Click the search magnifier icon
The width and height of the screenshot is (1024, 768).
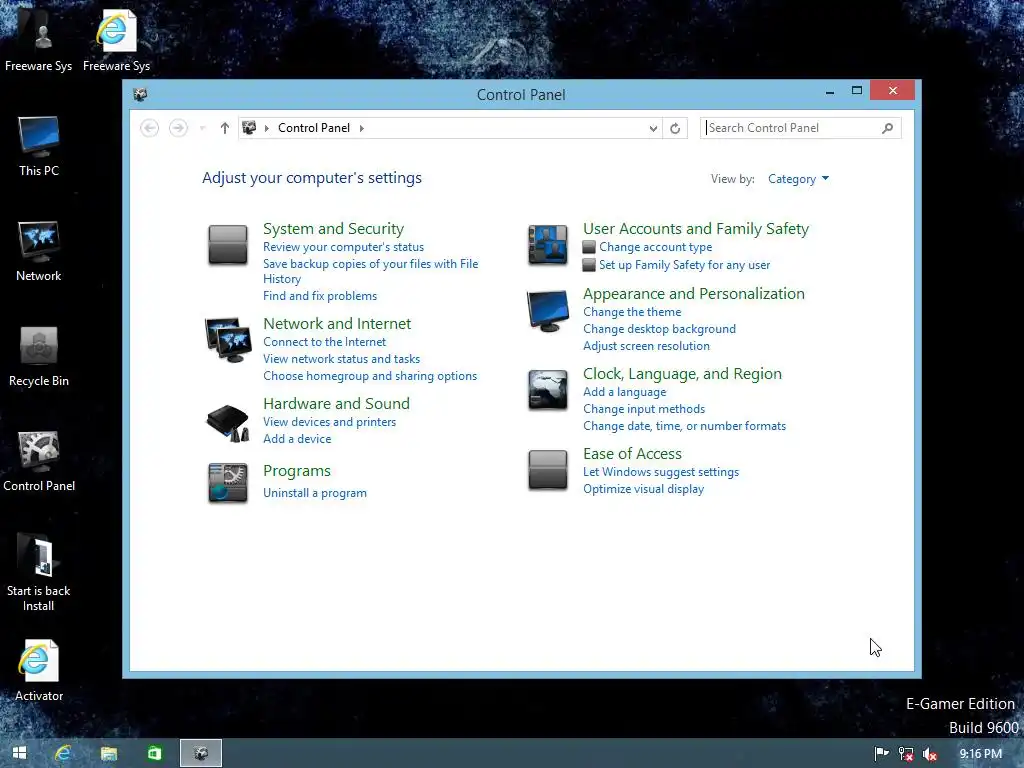(x=887, y=128)
